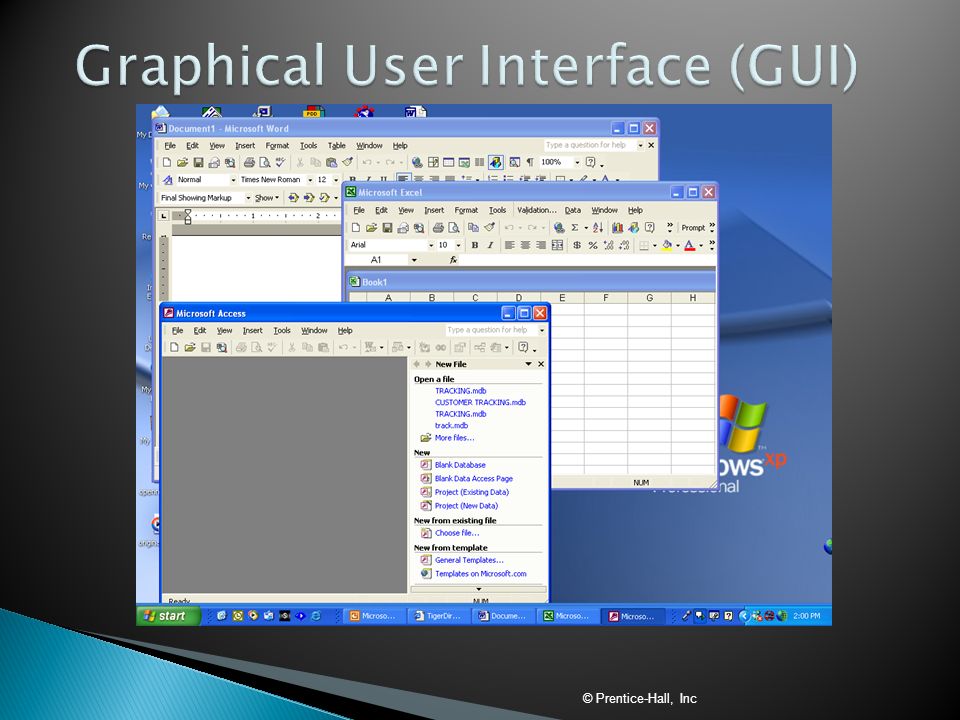Open Final Showing Markup dropdown
Screen dimensions: 960x720
[x=248, y=198]
